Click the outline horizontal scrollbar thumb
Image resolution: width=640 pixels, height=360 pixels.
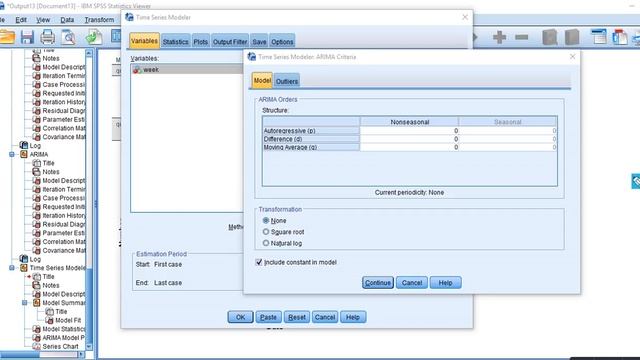tap(20, 354)
